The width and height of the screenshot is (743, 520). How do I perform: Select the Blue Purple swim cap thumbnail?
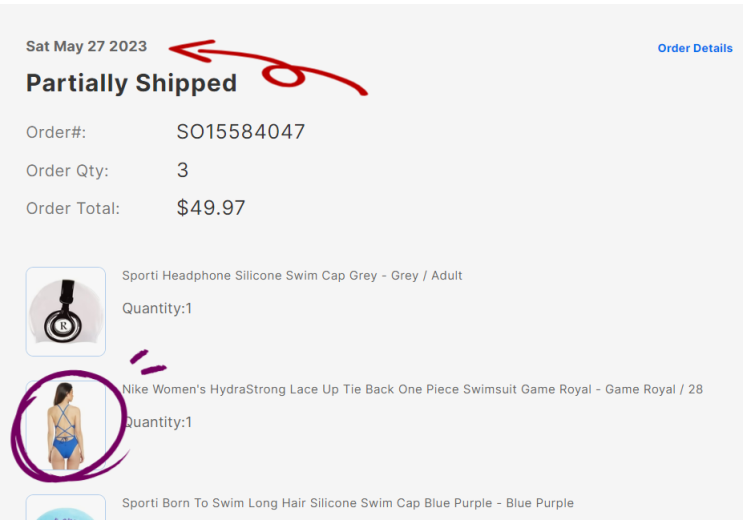pyautogui.click(x=66, y=508)
